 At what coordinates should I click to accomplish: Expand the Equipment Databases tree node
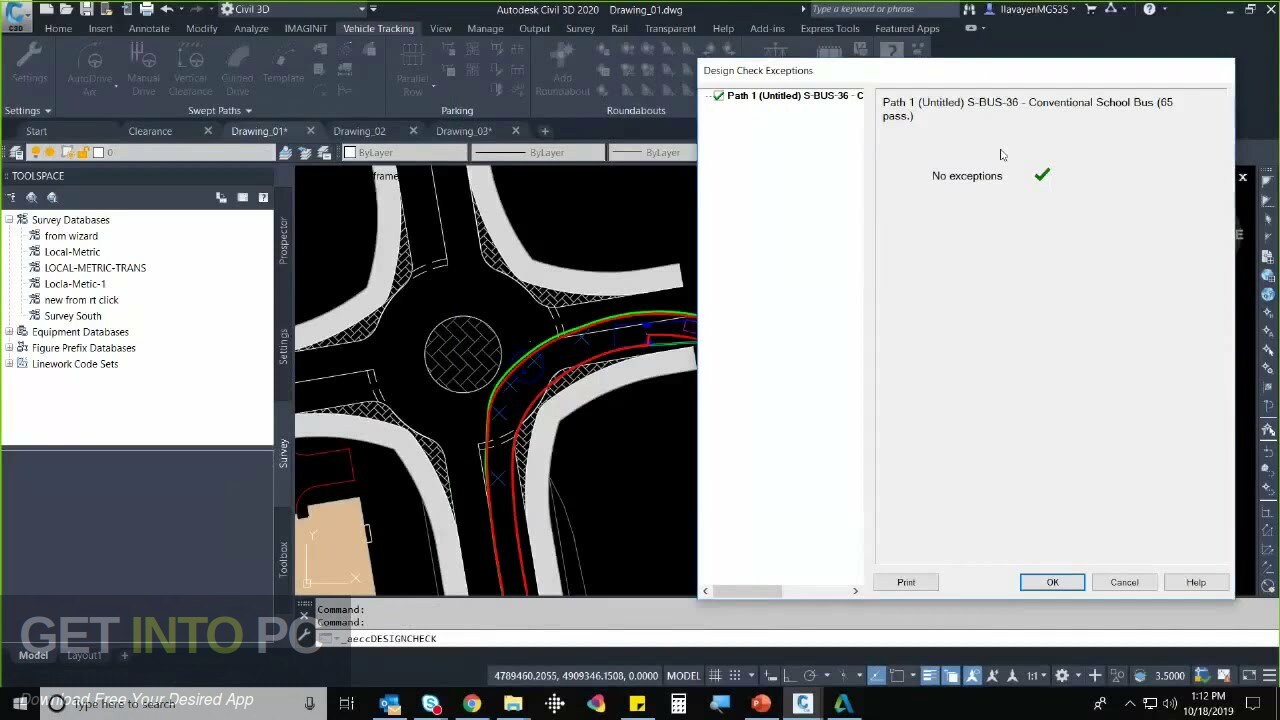(x=11, y=331)
